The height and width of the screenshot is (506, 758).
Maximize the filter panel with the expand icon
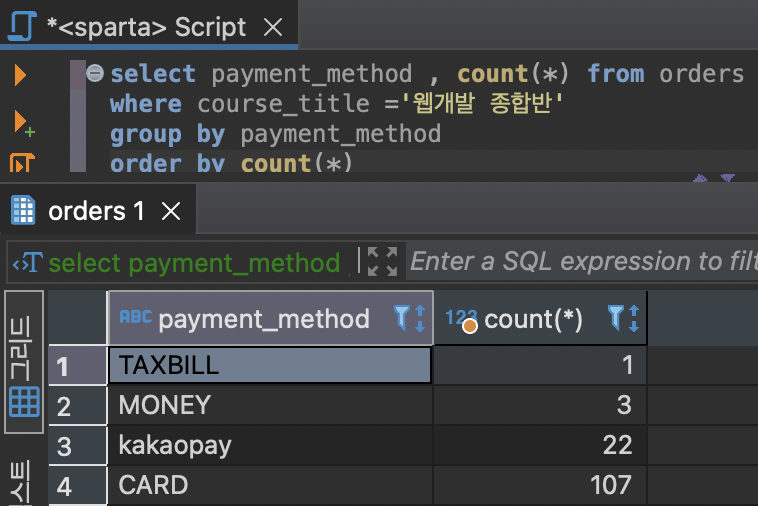(382, 261)
